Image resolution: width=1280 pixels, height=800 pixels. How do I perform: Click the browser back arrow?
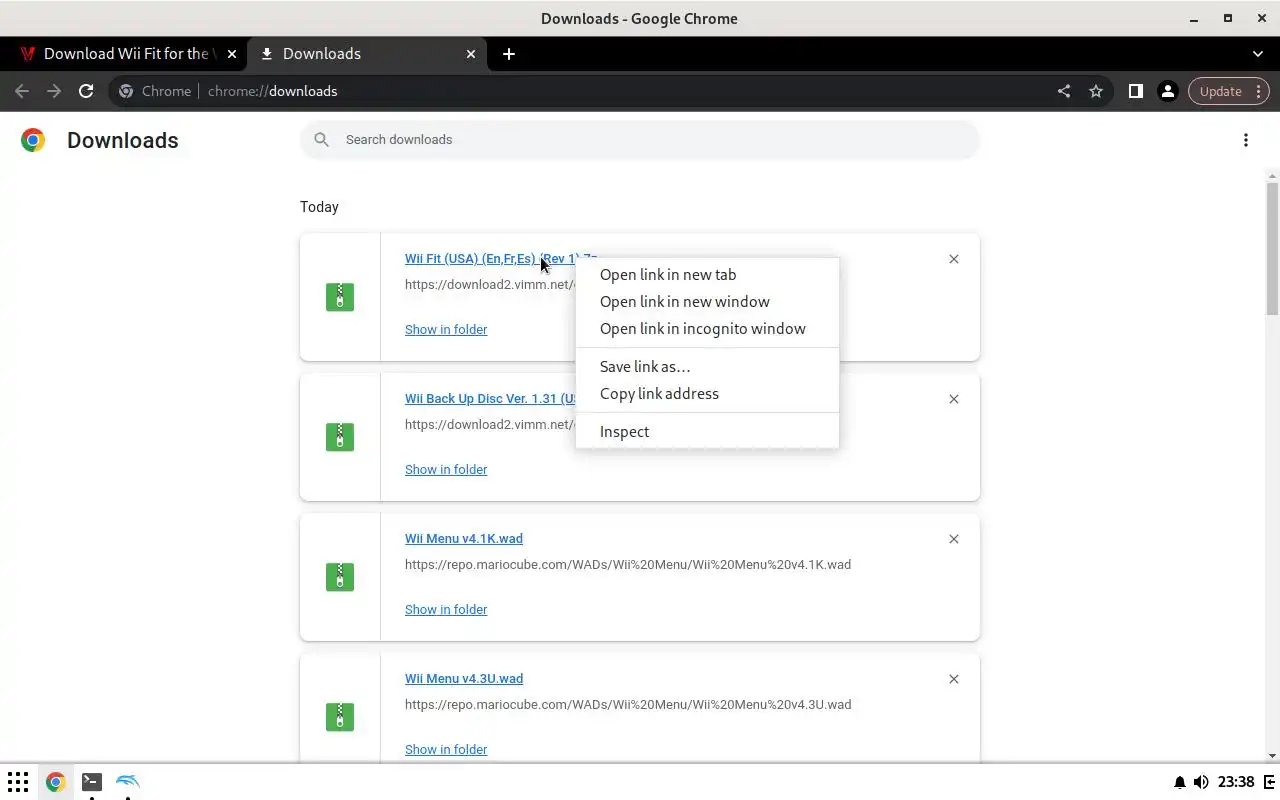tap(22, 91)
